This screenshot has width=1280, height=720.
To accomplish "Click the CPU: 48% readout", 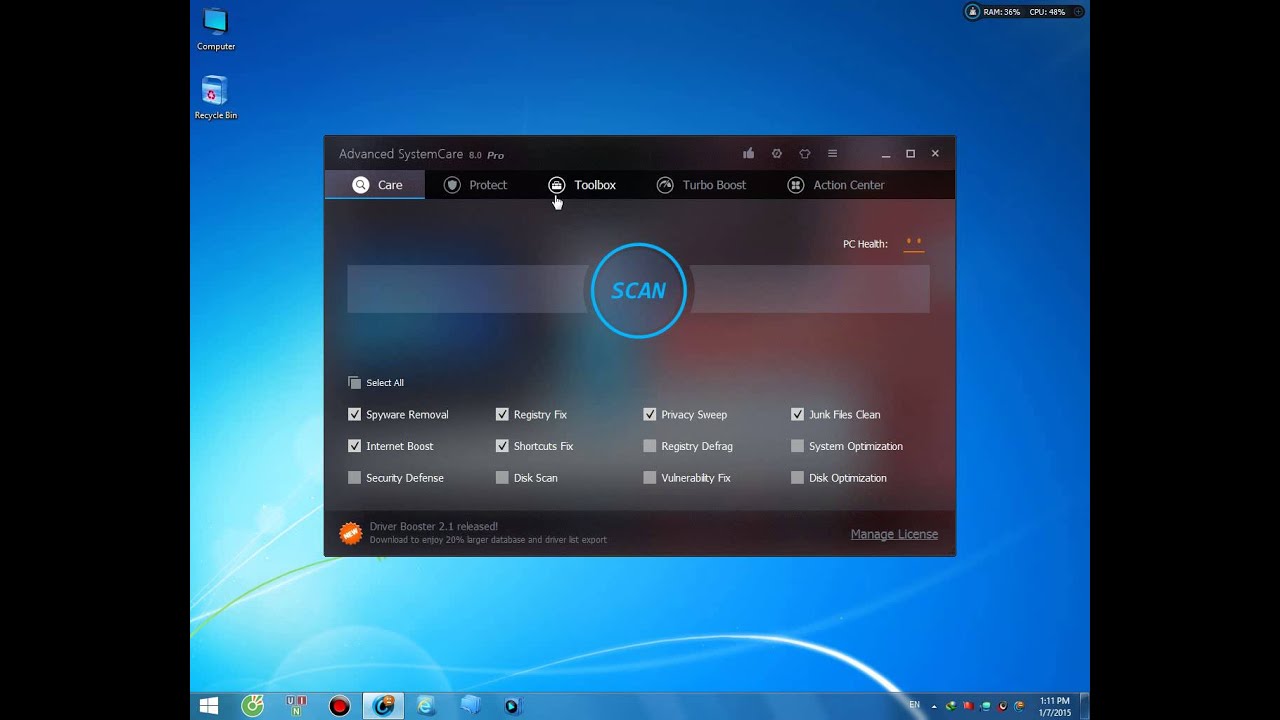I will 1046,12.
